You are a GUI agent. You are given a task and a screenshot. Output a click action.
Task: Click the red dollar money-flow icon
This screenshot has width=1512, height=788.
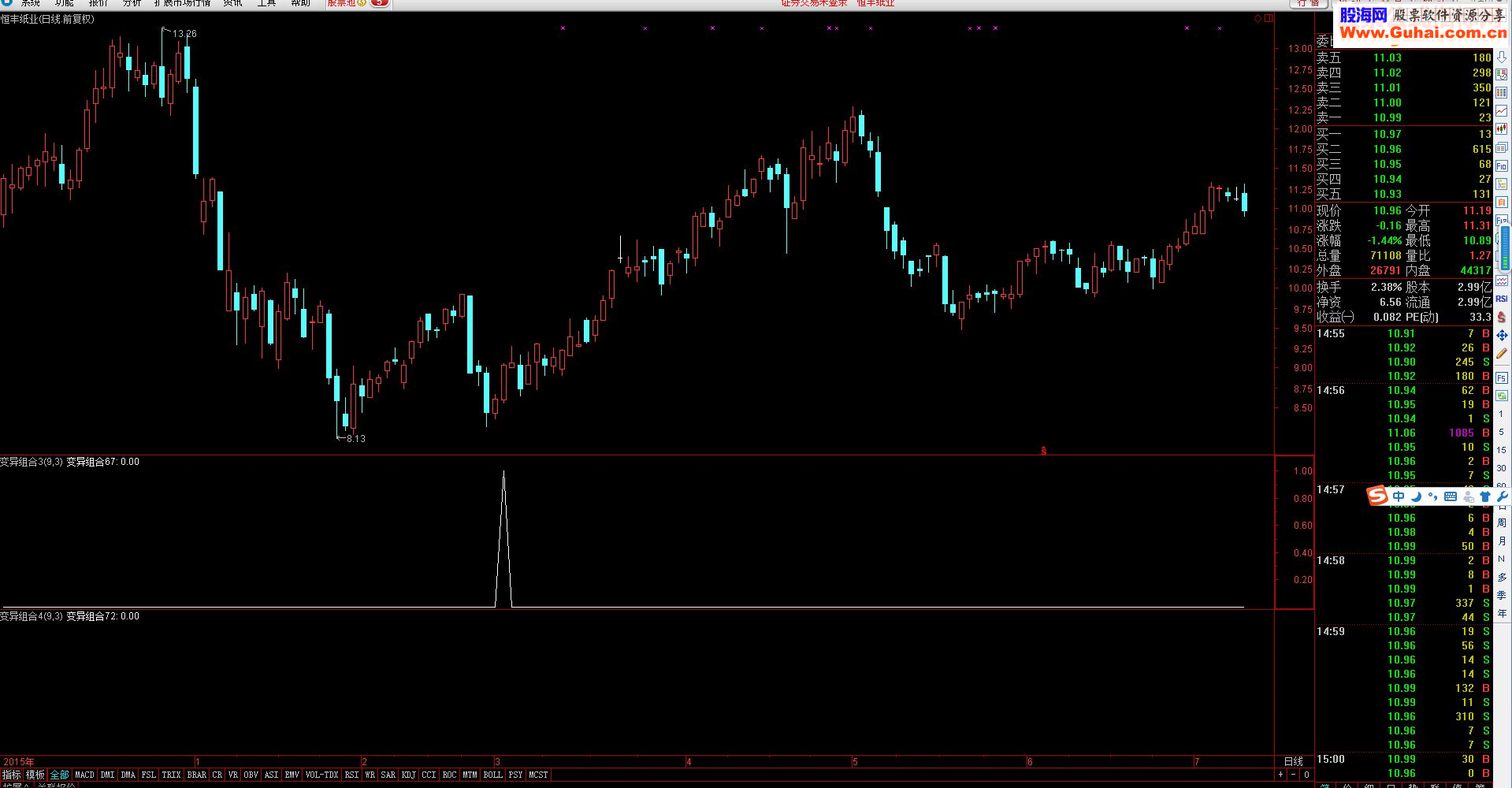pos(1502,317)
